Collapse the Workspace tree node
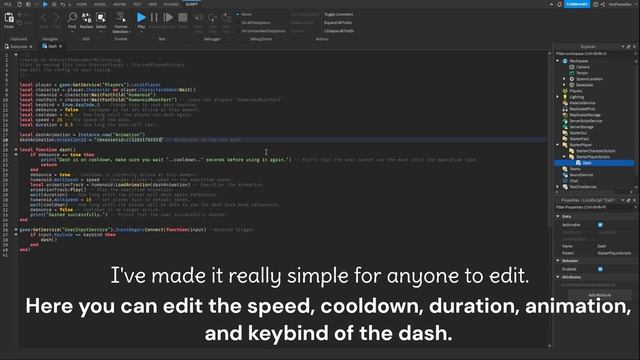 (x=558, y=61)
